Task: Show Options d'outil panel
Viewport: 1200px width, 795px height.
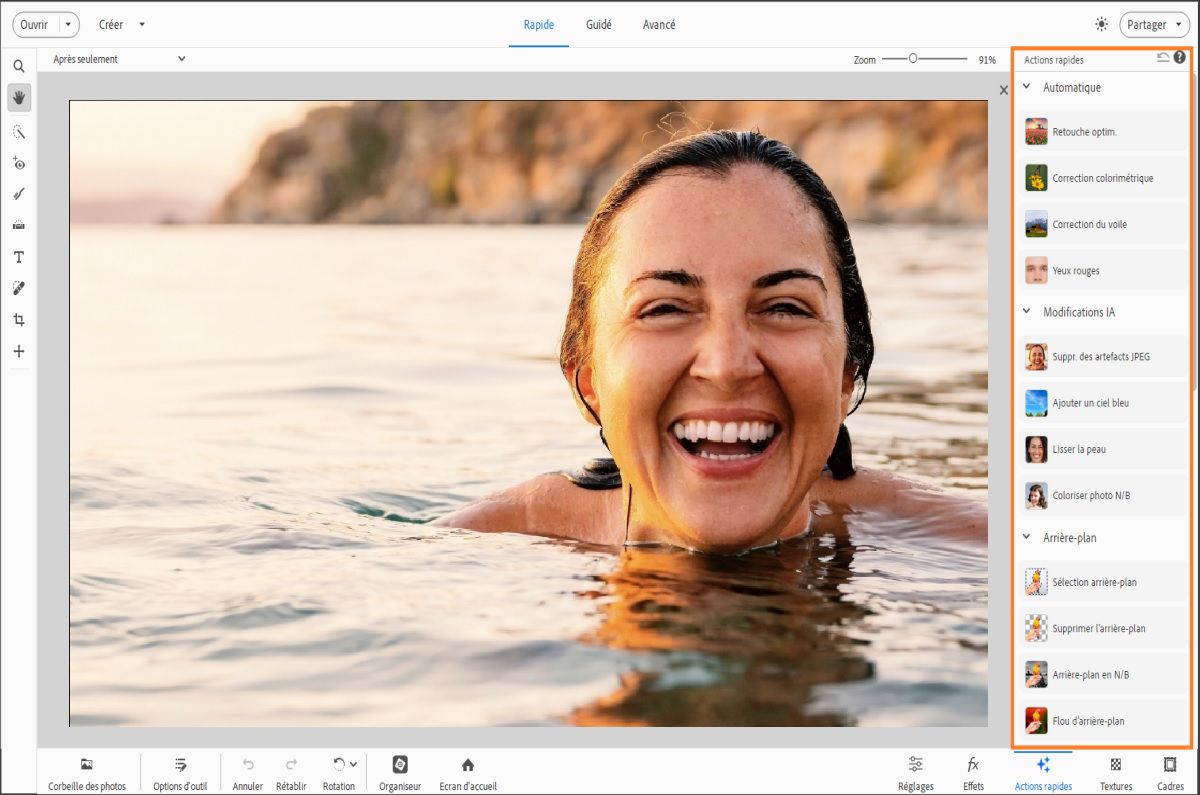Action: [x=180, y=773]
